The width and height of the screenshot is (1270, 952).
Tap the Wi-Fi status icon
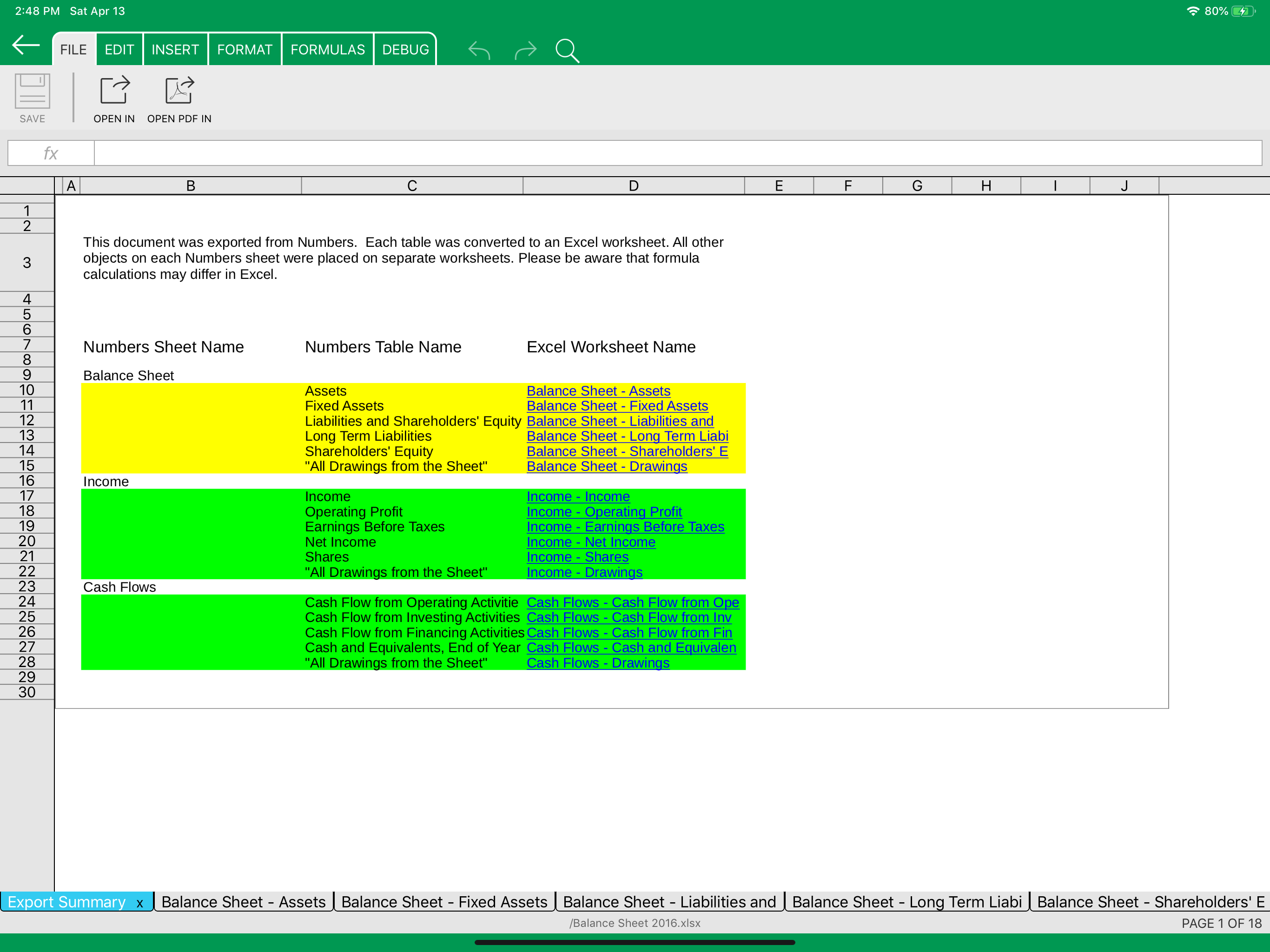point(1192,11)
